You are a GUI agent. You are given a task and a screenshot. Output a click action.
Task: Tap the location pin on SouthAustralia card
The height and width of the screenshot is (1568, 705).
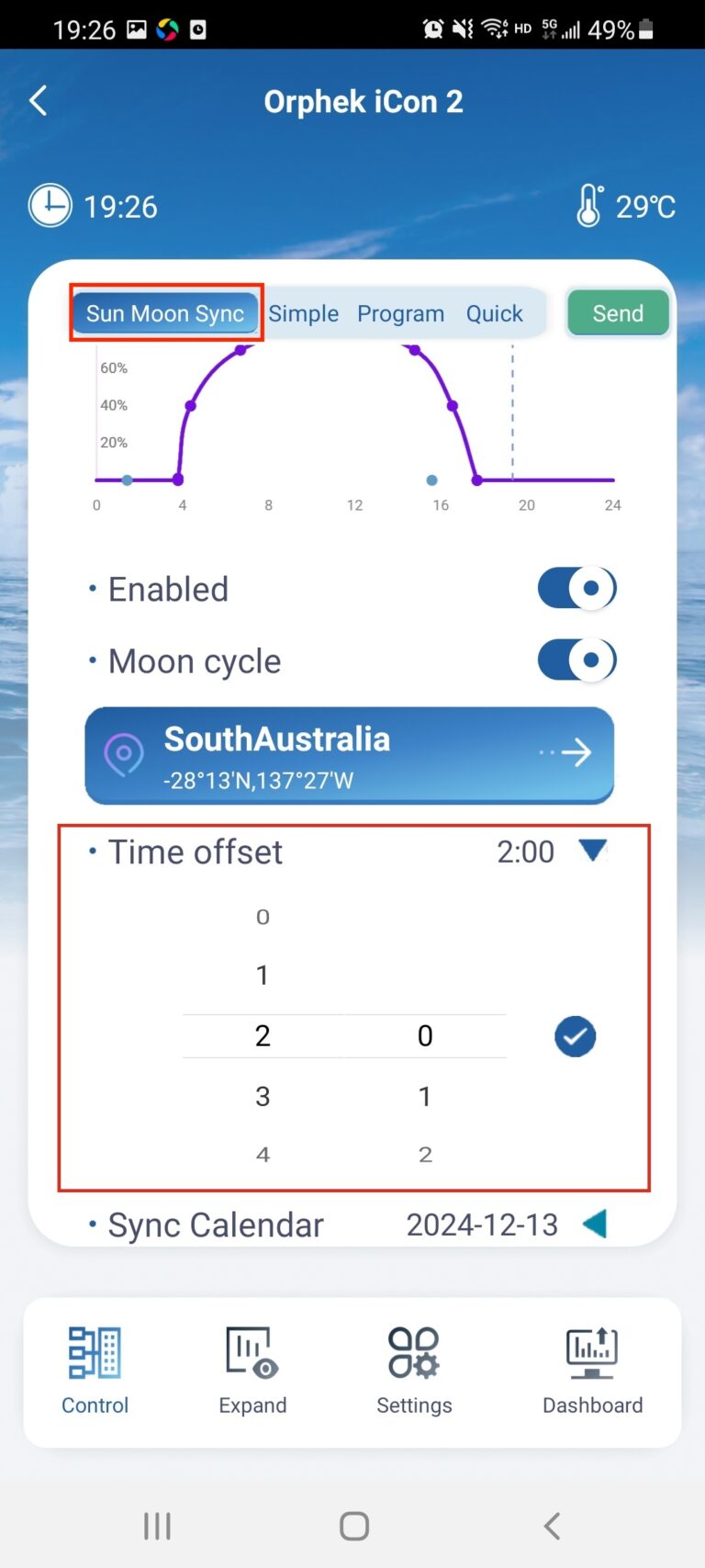(124, 755)
